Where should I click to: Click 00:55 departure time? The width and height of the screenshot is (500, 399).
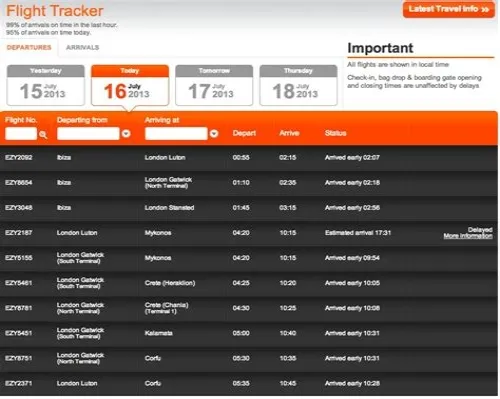click(241, 157)
